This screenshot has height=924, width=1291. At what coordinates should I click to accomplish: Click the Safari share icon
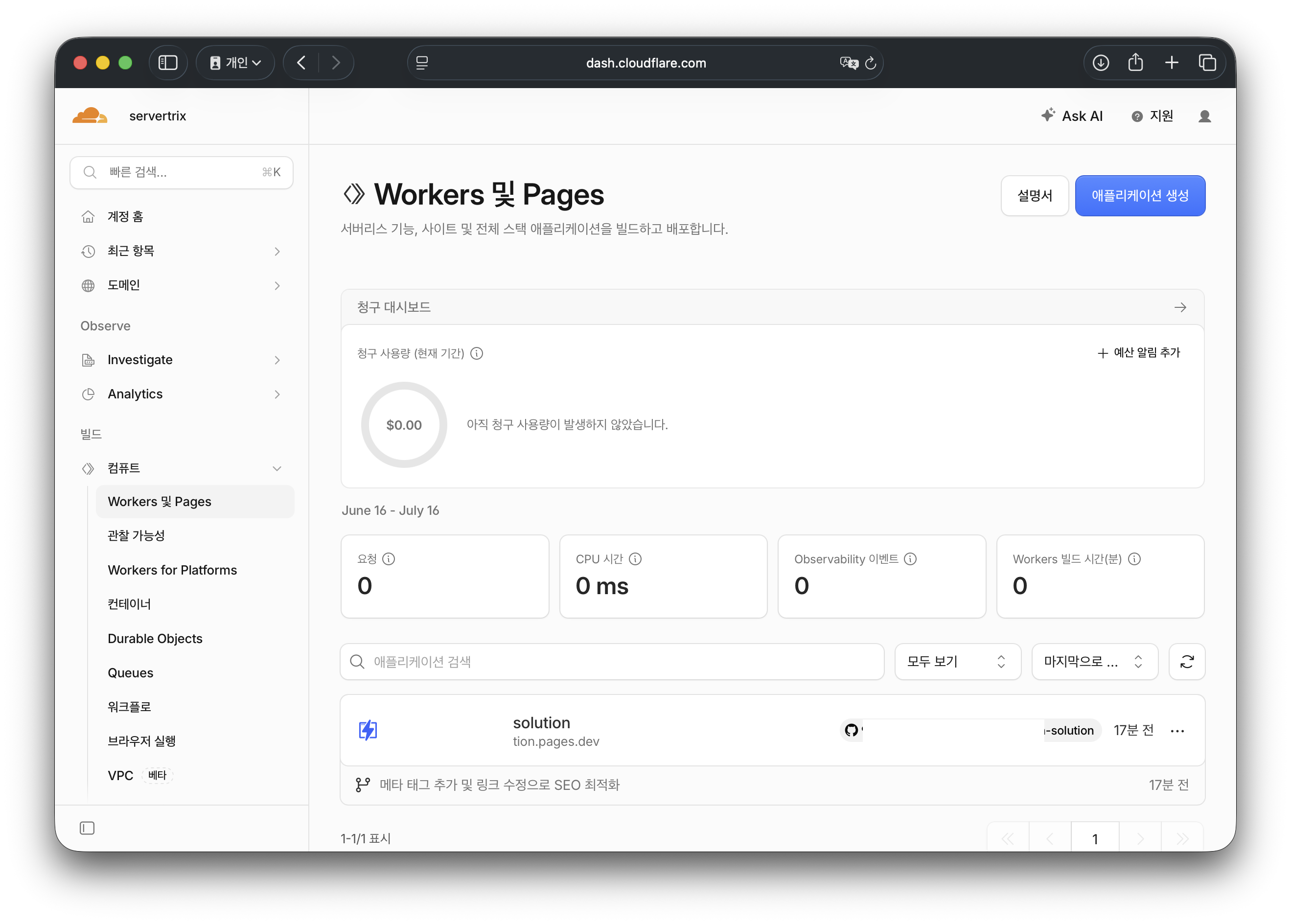[x=1136, y=62]
